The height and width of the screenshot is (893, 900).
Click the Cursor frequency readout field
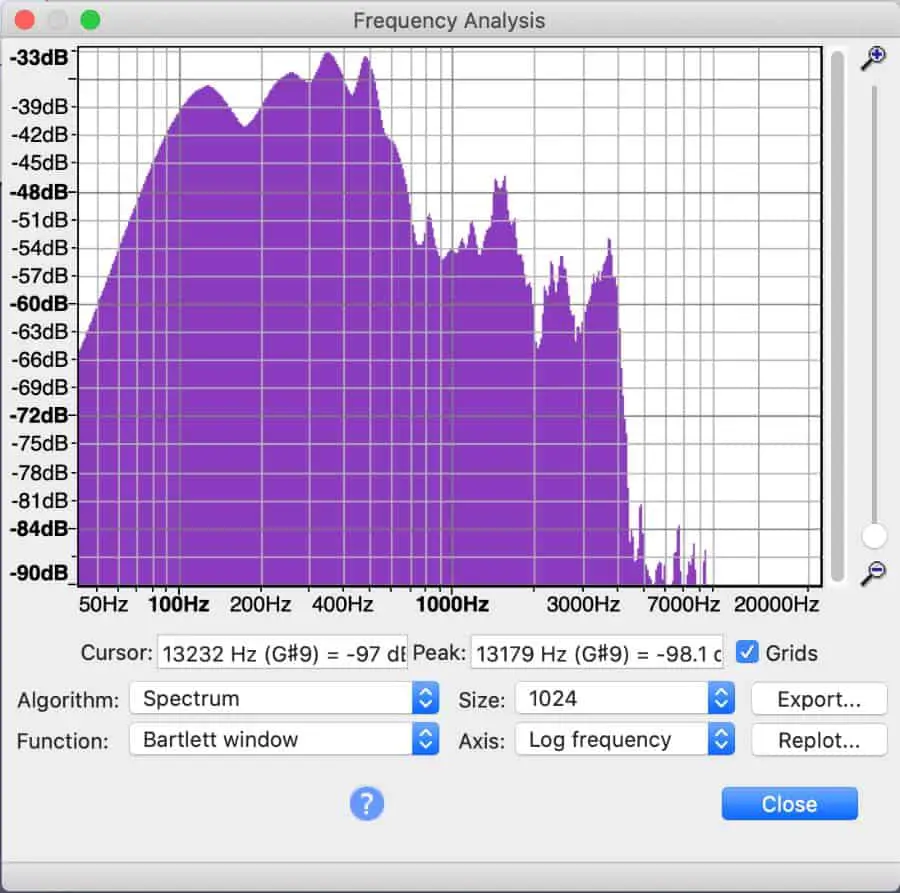pos(282,653)
